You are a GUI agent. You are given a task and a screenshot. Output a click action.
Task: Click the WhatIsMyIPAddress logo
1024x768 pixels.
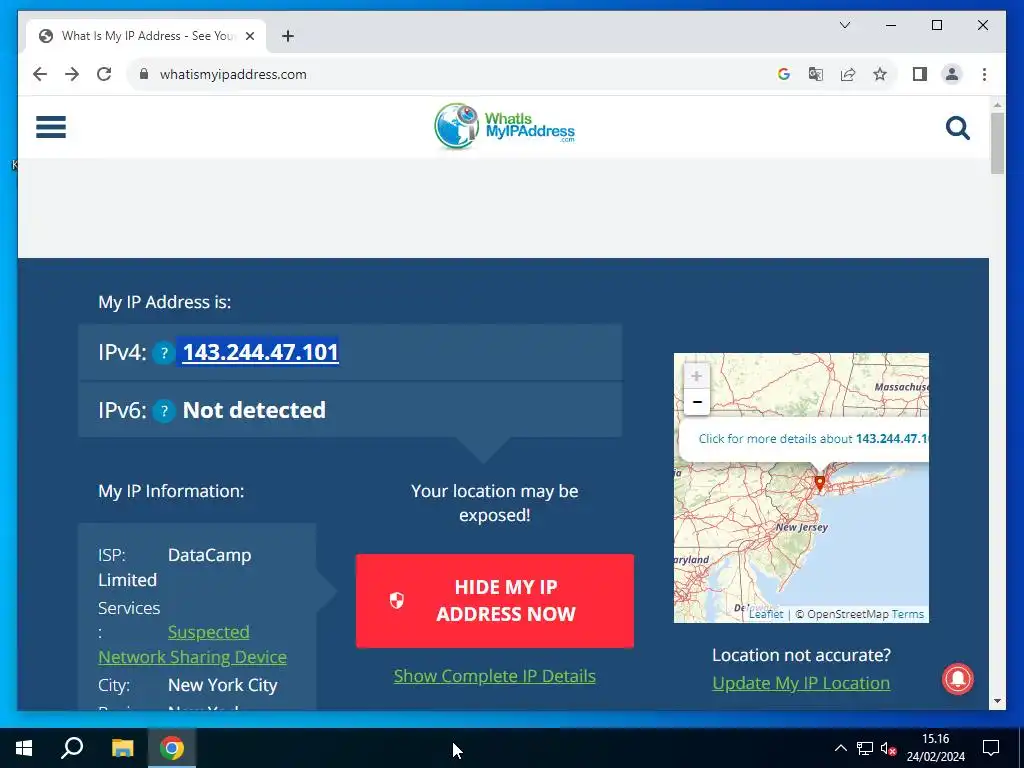pos(504,127)
